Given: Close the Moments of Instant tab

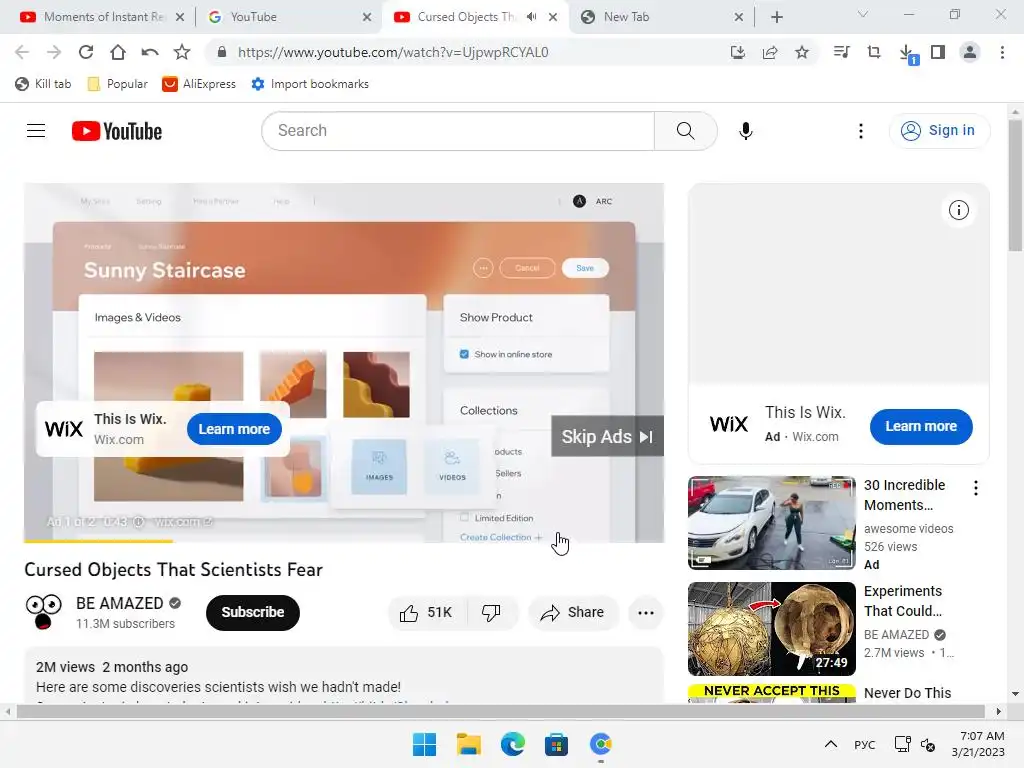Looking at the screenshot, I should [180, 17].
